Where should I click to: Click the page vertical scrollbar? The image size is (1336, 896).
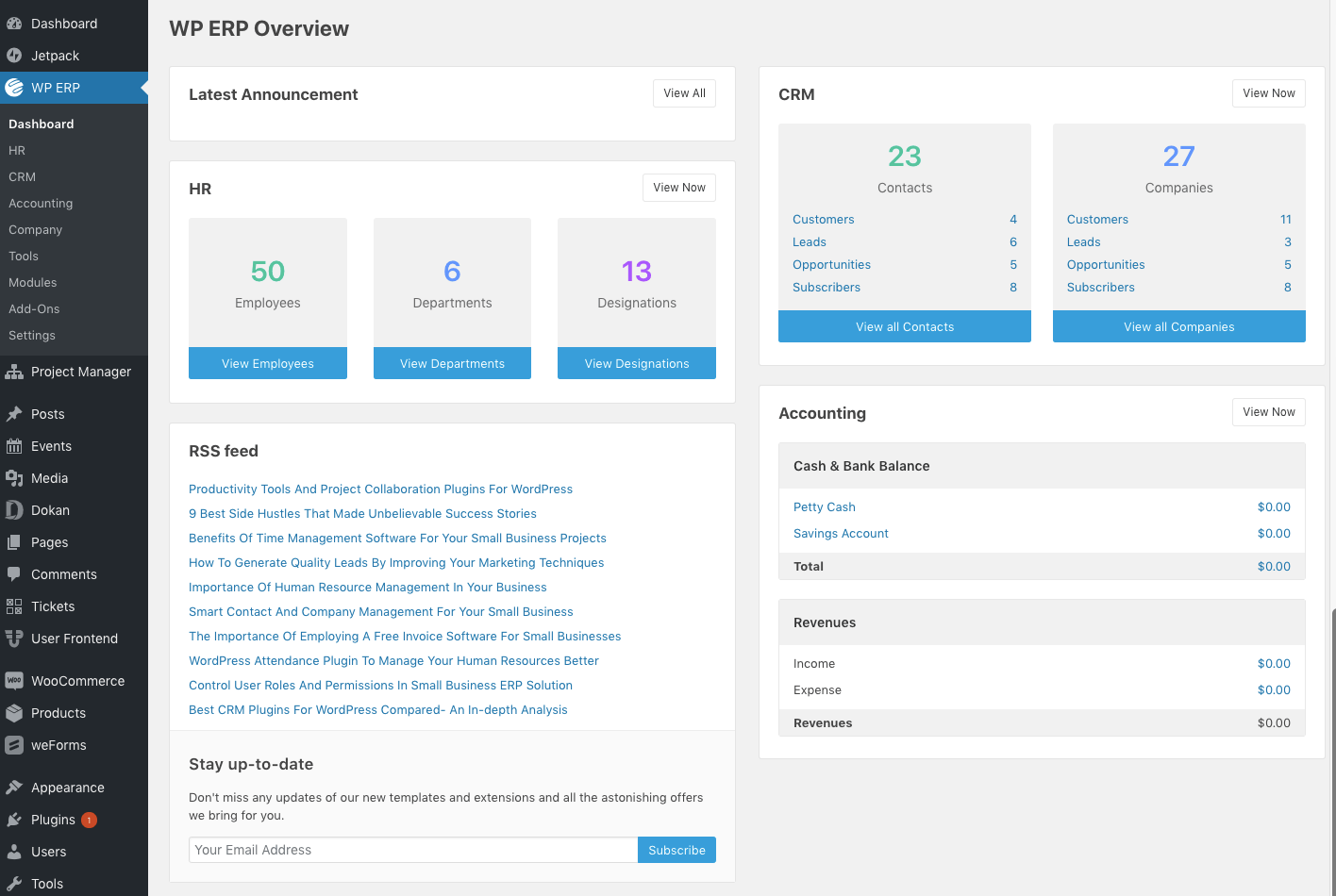(x=1332, y=753)
